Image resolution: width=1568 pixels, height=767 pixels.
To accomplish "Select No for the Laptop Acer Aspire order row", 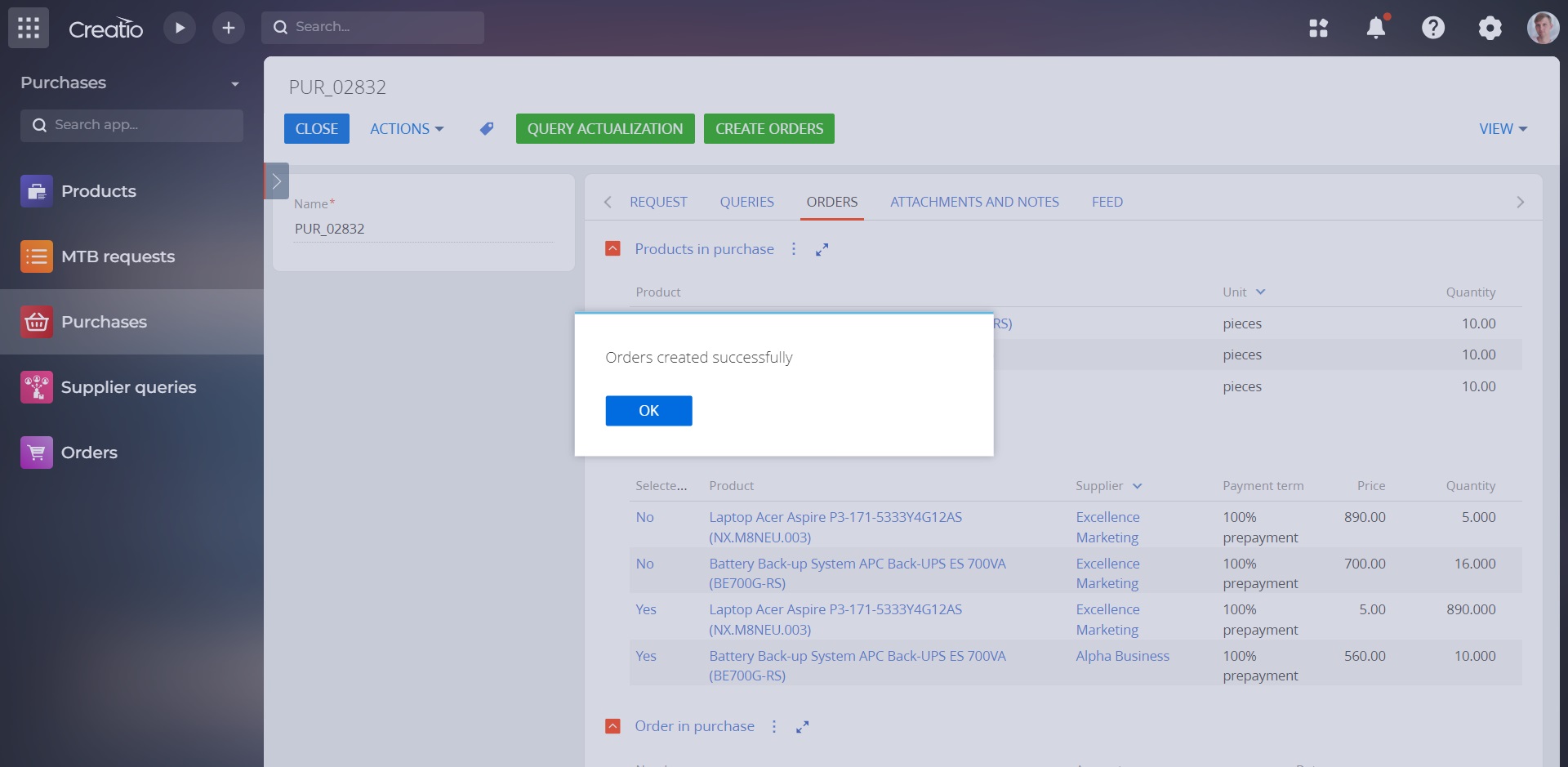I will [645, 517].
